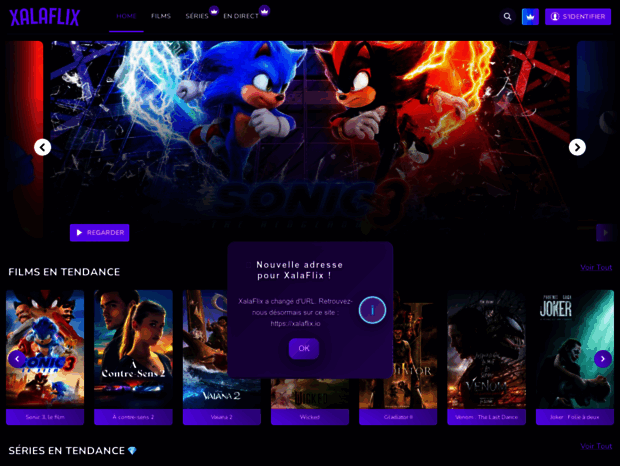Click the 'Gladiator II' title label
The height and width of the screenshot is (466, 620).
point(398,417)
